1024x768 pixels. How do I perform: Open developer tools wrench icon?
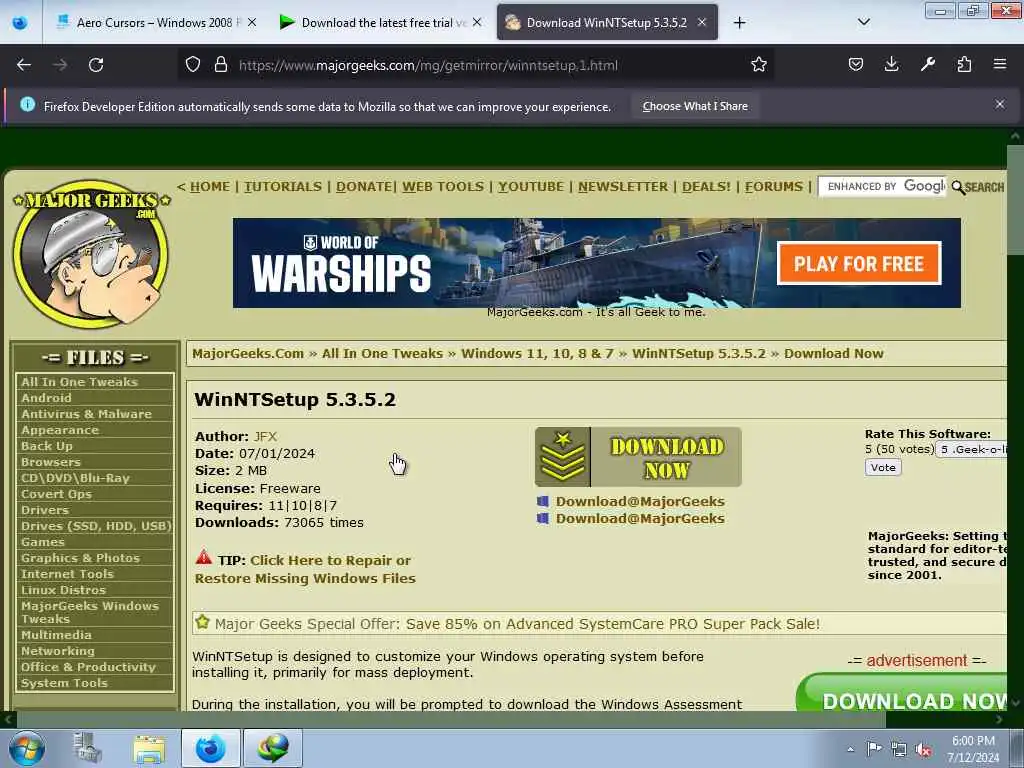coord(927,65)
